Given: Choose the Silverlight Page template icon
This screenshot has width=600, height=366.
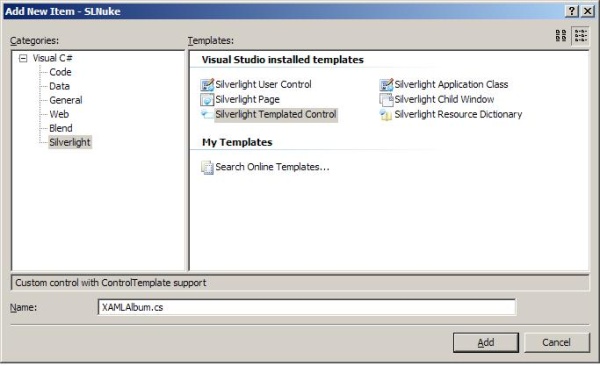Looking at the screenshot, I should (207, 100).
